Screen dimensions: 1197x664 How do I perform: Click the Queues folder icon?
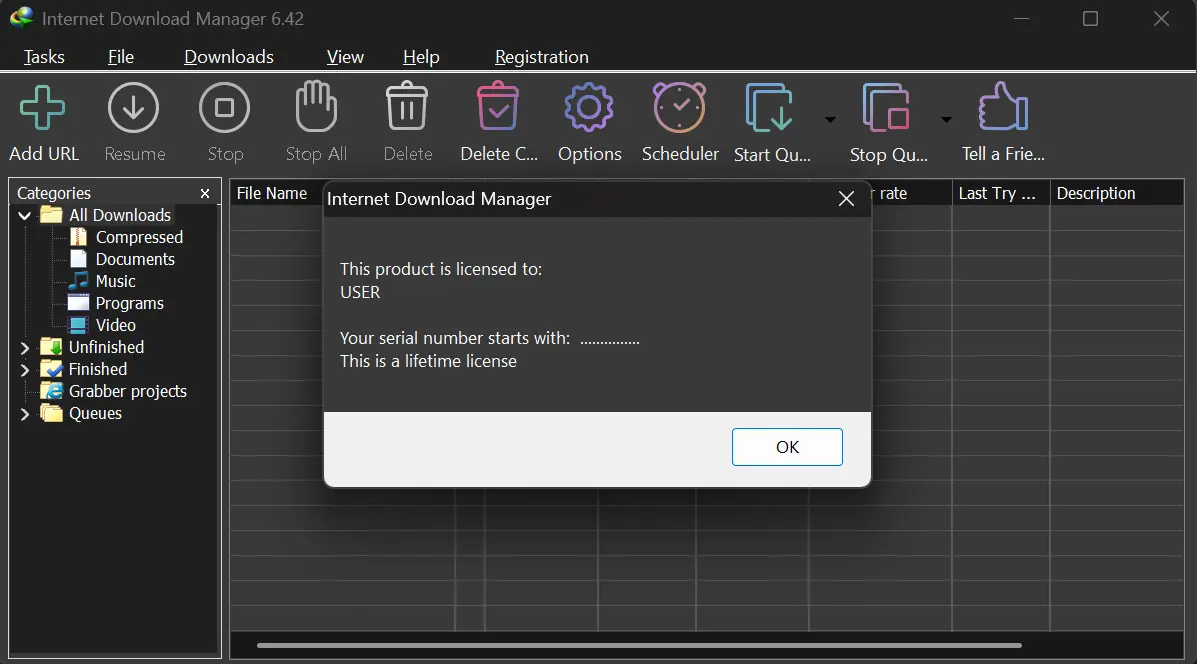point(51,413)
